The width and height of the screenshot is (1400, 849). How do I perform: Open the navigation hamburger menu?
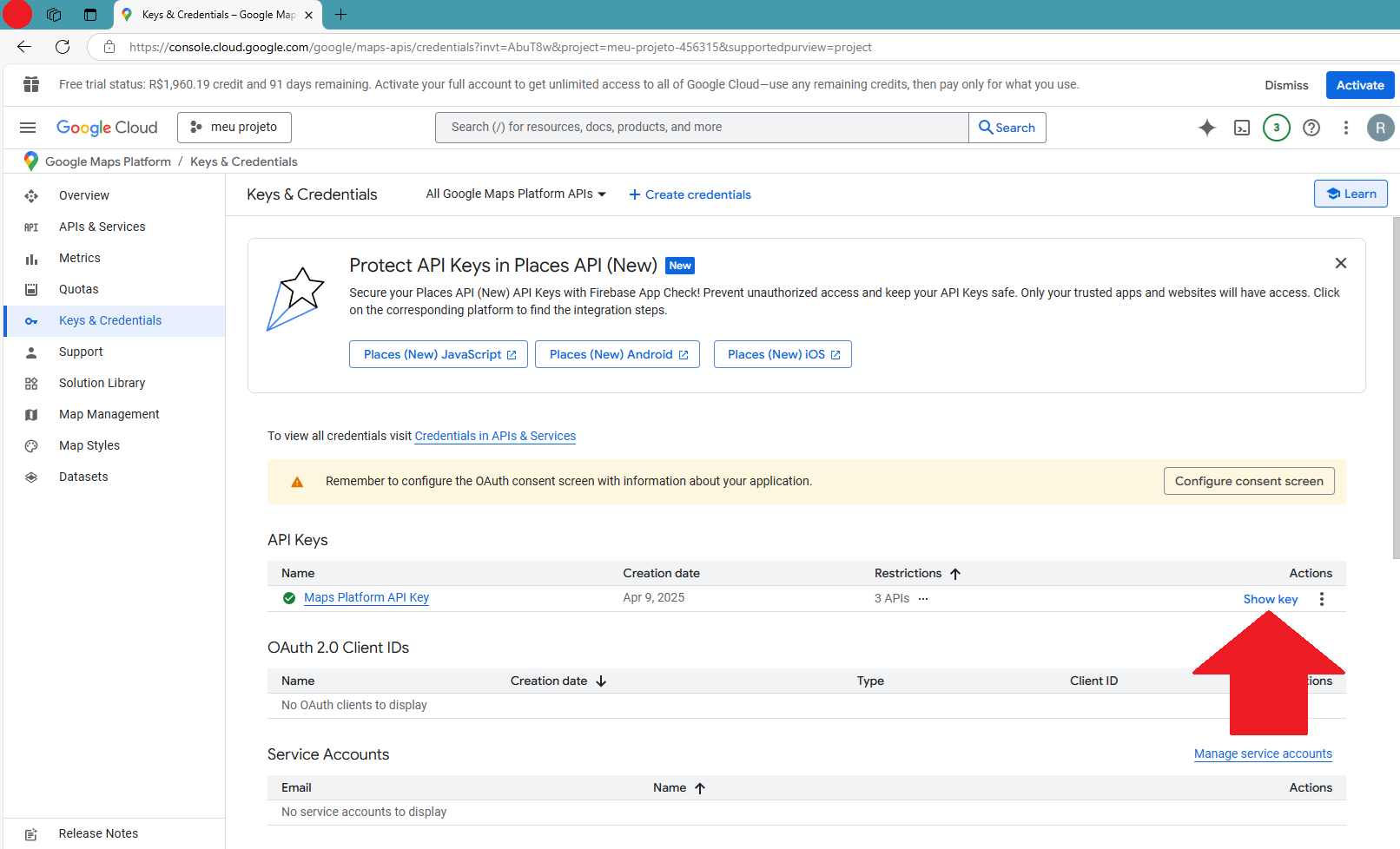coord(27,127)
